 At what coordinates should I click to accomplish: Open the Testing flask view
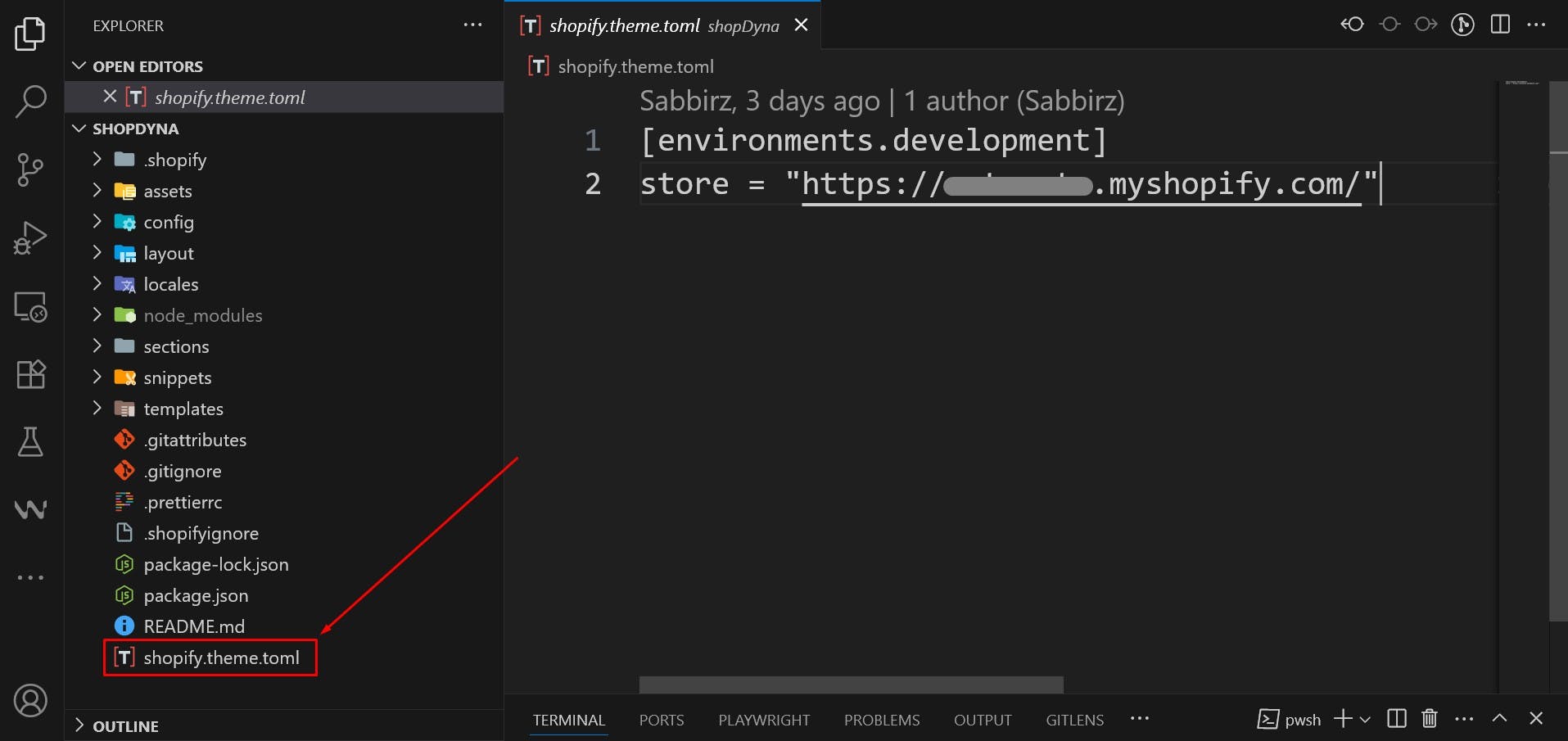point(30,442)
